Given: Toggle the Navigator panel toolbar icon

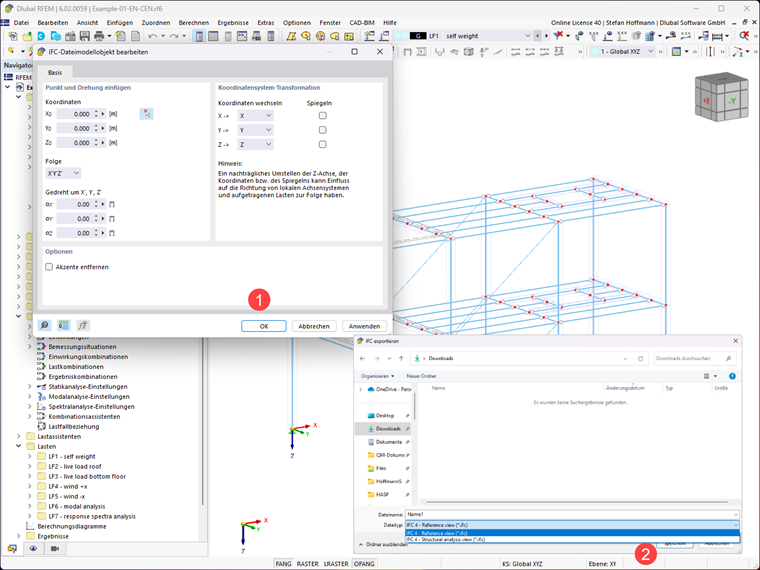Looking at the screenshot, I should pos(199,36).
